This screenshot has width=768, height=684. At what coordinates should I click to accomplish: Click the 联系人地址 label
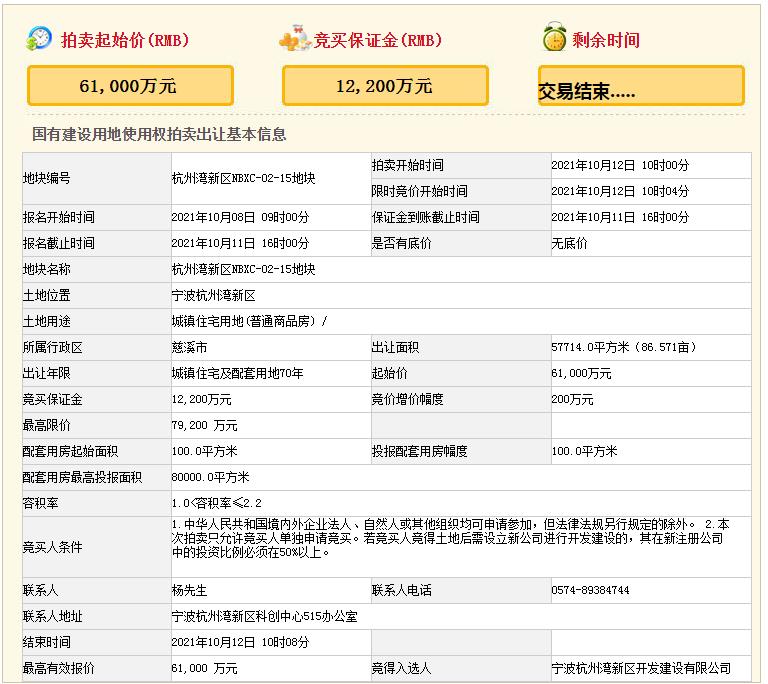click(53, 616)
